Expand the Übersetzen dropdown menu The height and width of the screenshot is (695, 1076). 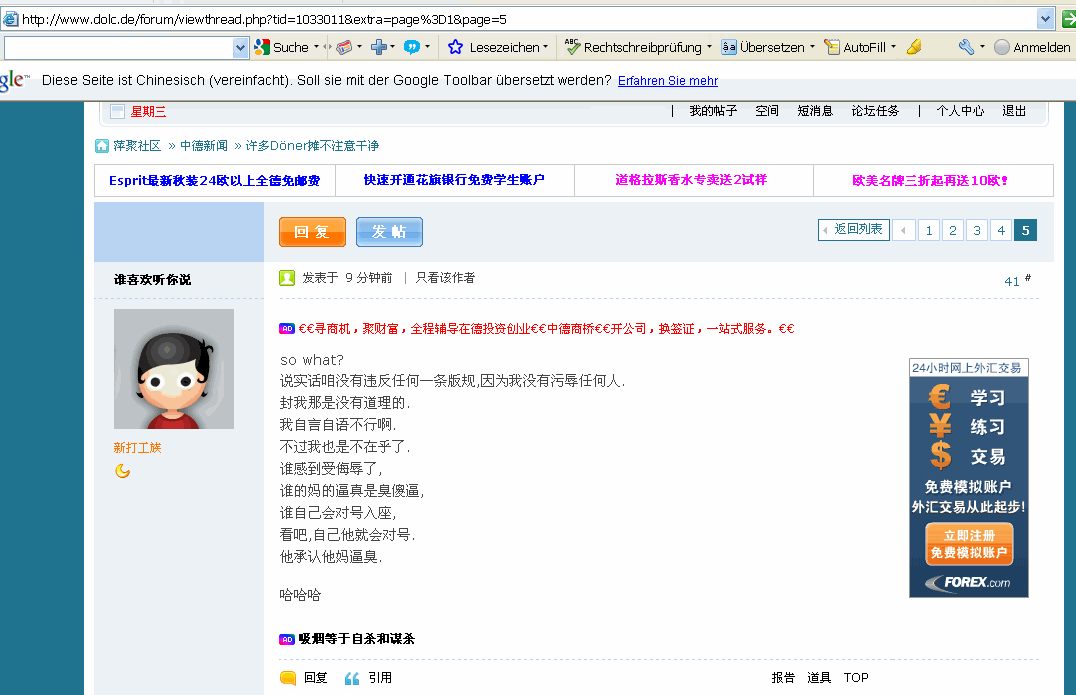click(812, 47)
